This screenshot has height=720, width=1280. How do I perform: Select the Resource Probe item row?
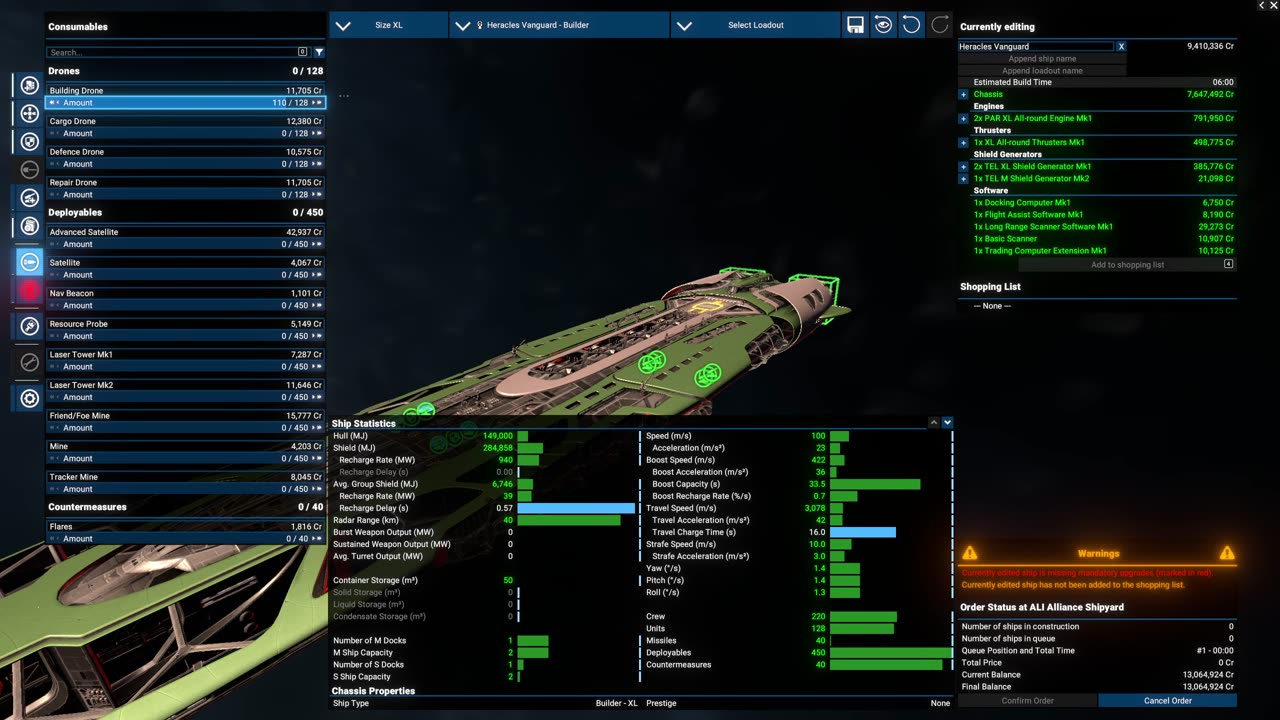point(185,324)
